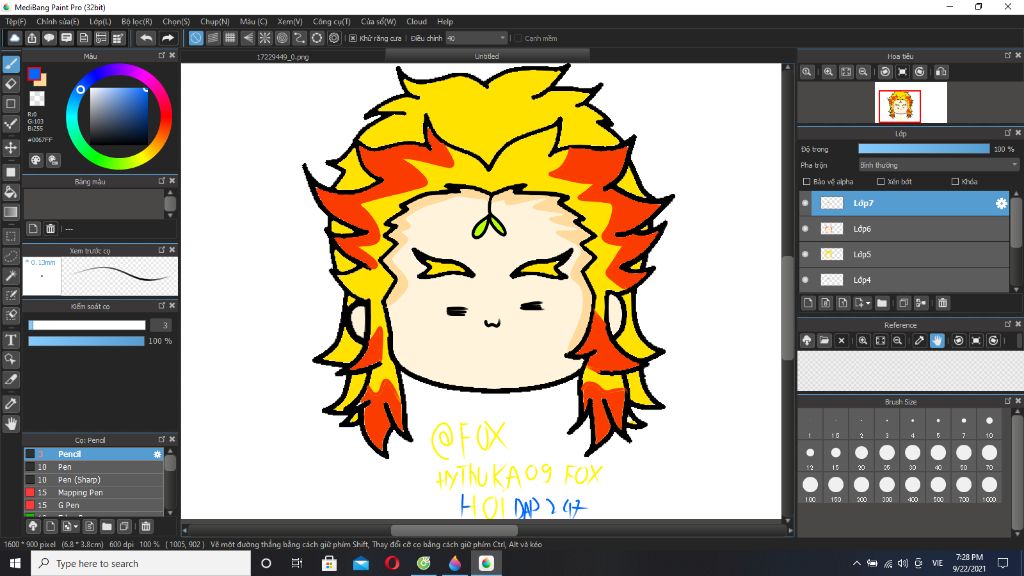Select the Mapping Pen brush
Screen dimensions: 1024x576
(x=93, y=492)
